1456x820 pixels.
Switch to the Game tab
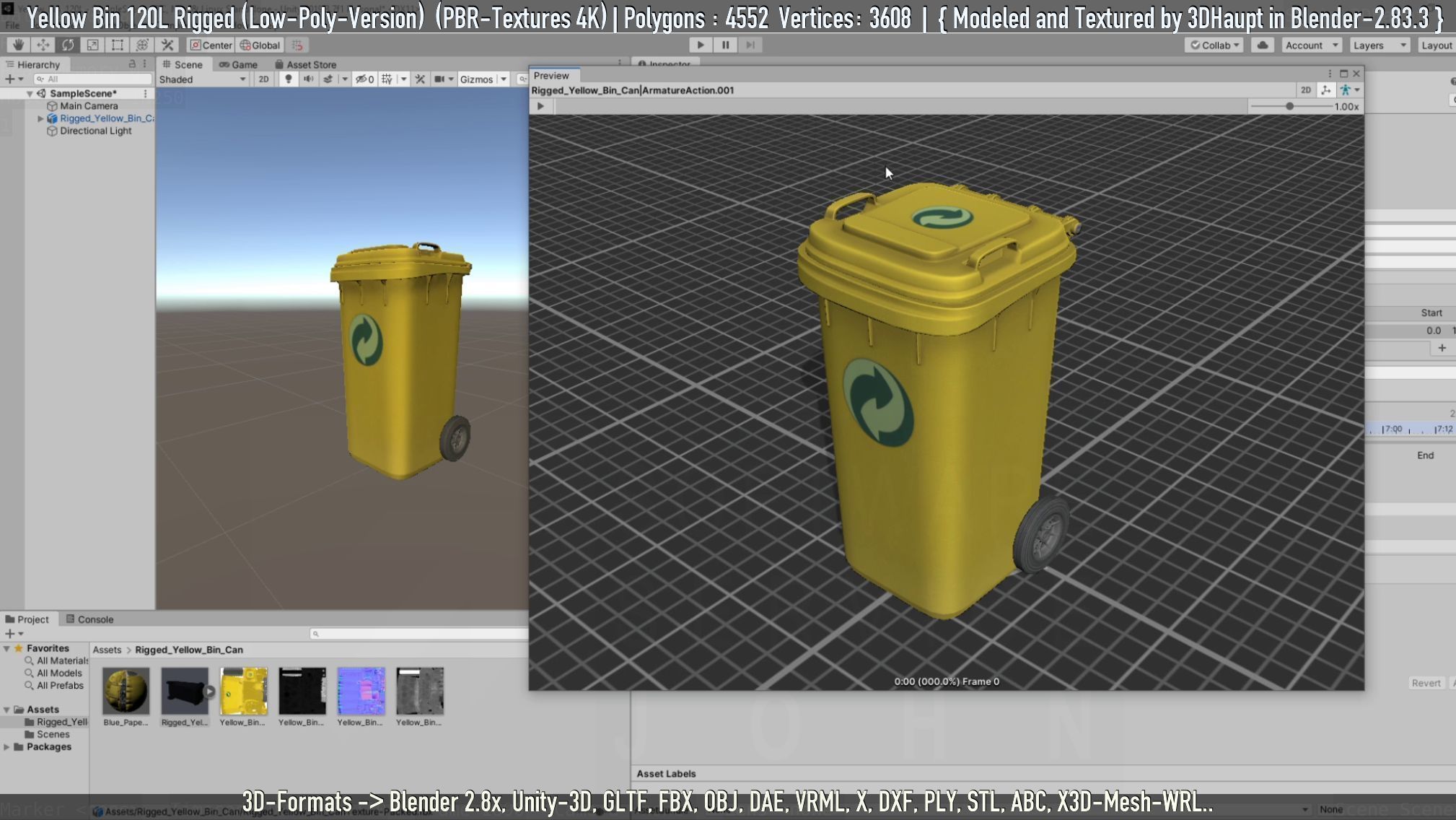238,64
